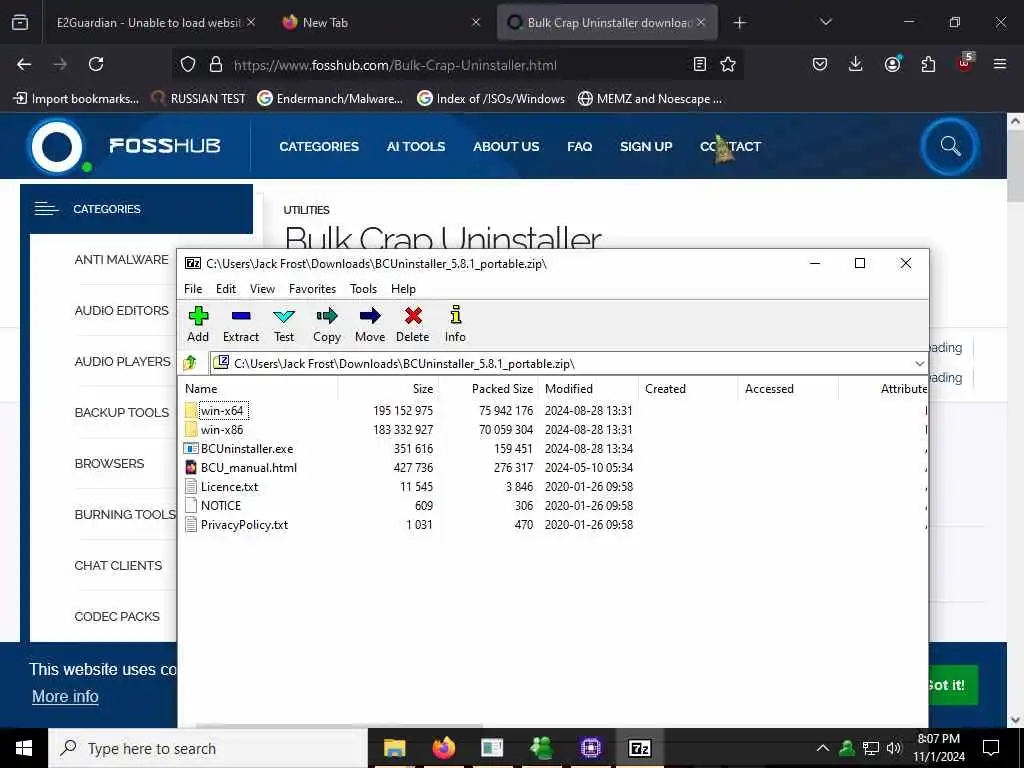
Task: Open Windows Start menu
Action: click(24, 748)
